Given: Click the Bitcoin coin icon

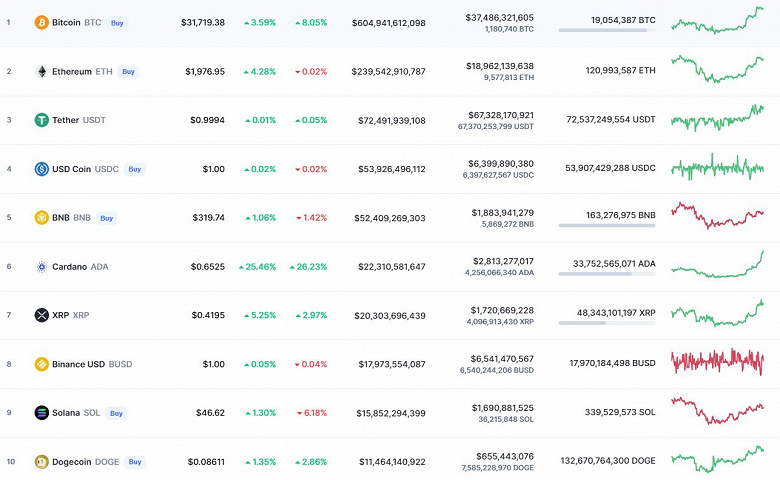Looking at the screenshot, I should pyautogui.click(x=41, y=22).
